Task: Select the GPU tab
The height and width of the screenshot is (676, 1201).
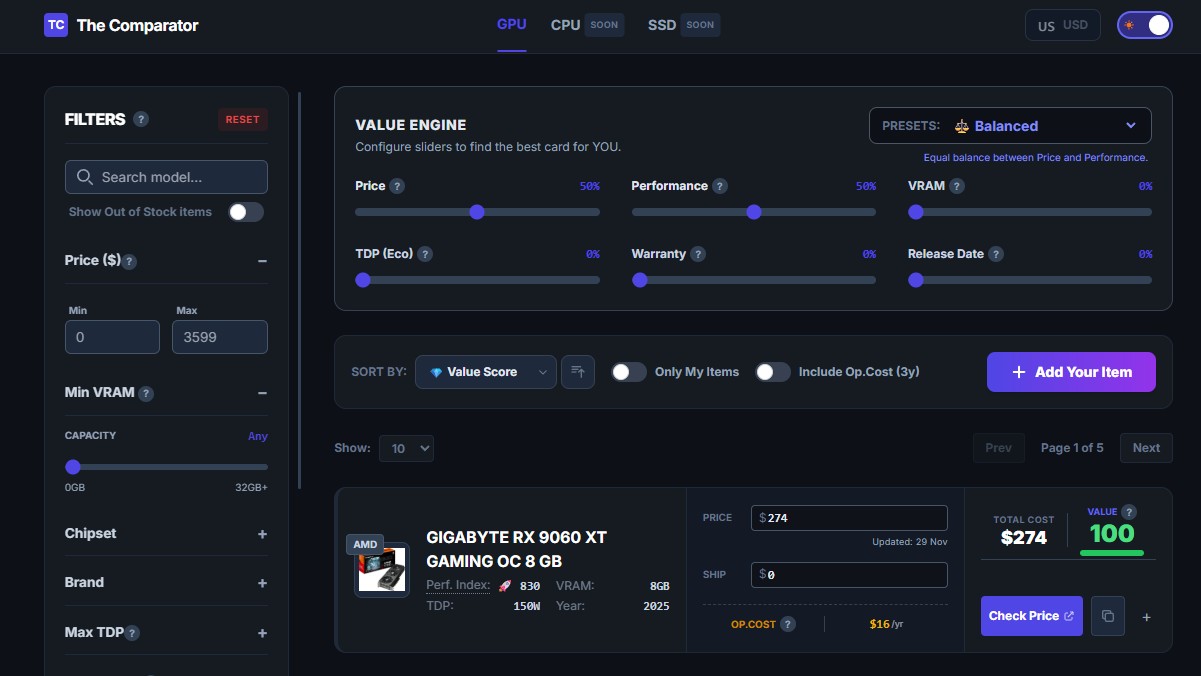Action: point(512,25)
